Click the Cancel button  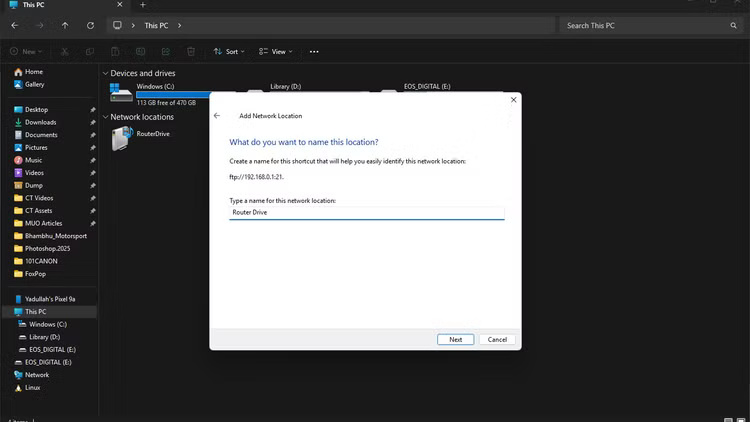point(497,339)
